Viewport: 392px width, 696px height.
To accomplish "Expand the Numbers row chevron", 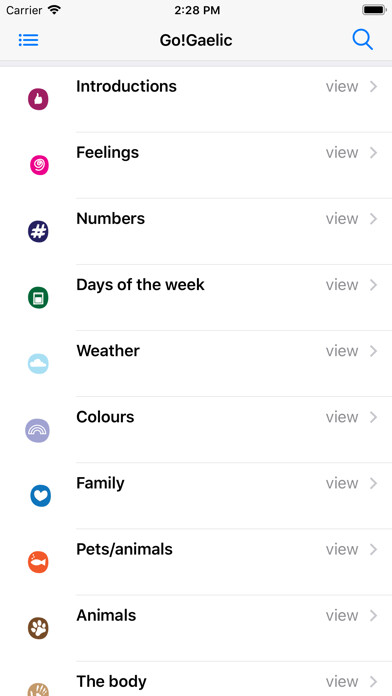I will 373,219.
